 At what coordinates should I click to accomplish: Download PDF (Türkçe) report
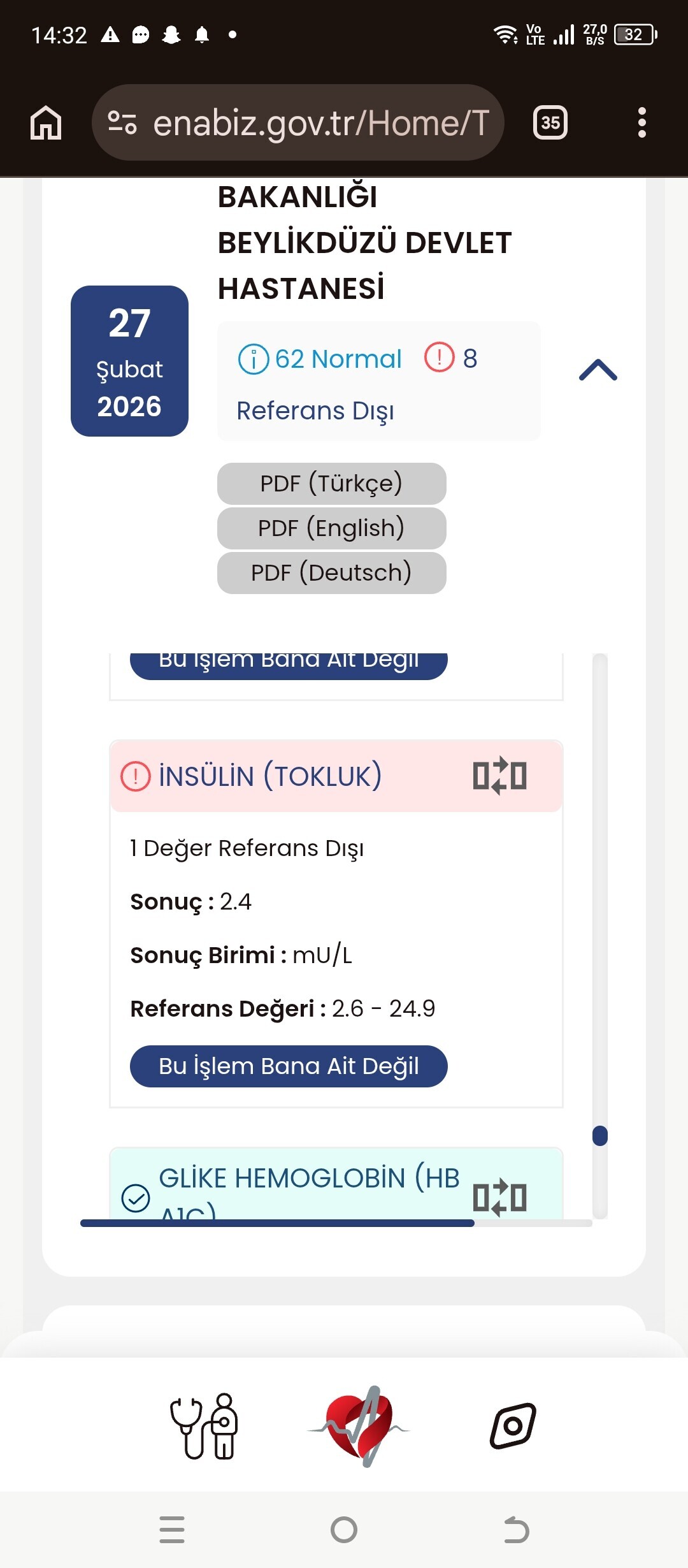[331, 484]
